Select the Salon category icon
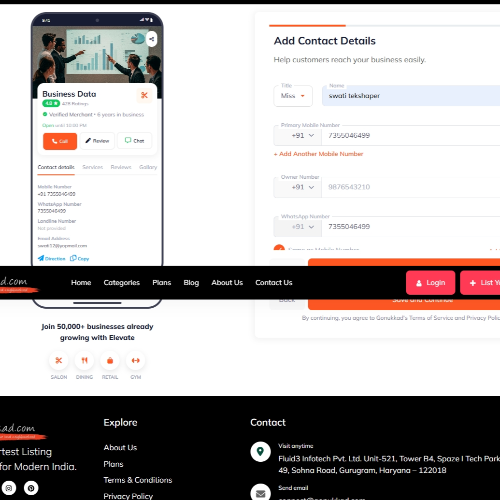Screen dimensions: 500x500 pyautogui.click(x=59, y=360)
